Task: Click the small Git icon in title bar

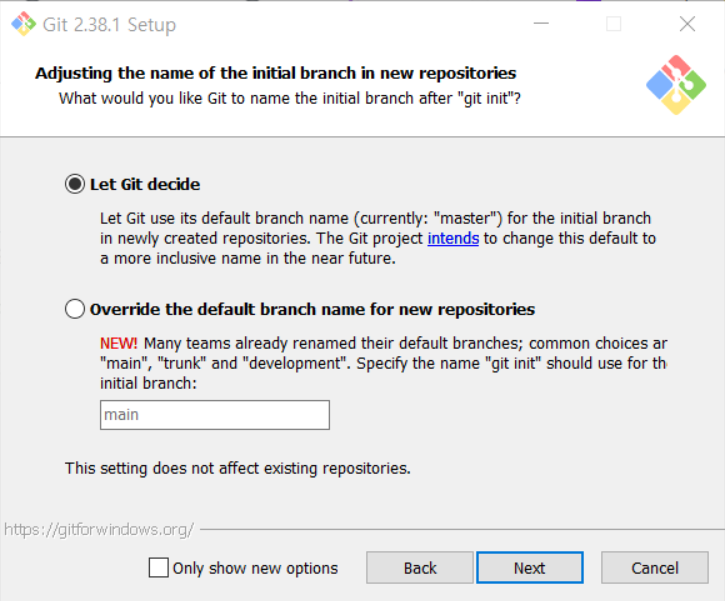Action: (23, 24)
